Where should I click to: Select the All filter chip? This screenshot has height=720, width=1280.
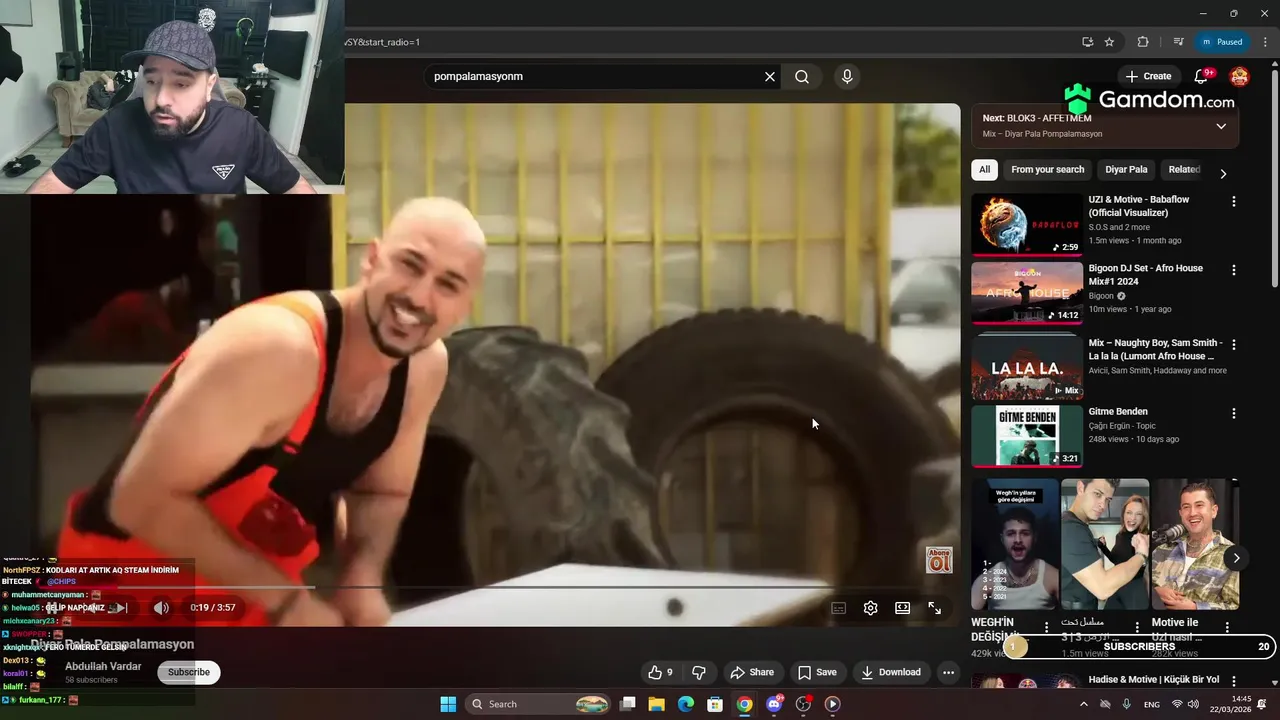(x=984, y=169)
